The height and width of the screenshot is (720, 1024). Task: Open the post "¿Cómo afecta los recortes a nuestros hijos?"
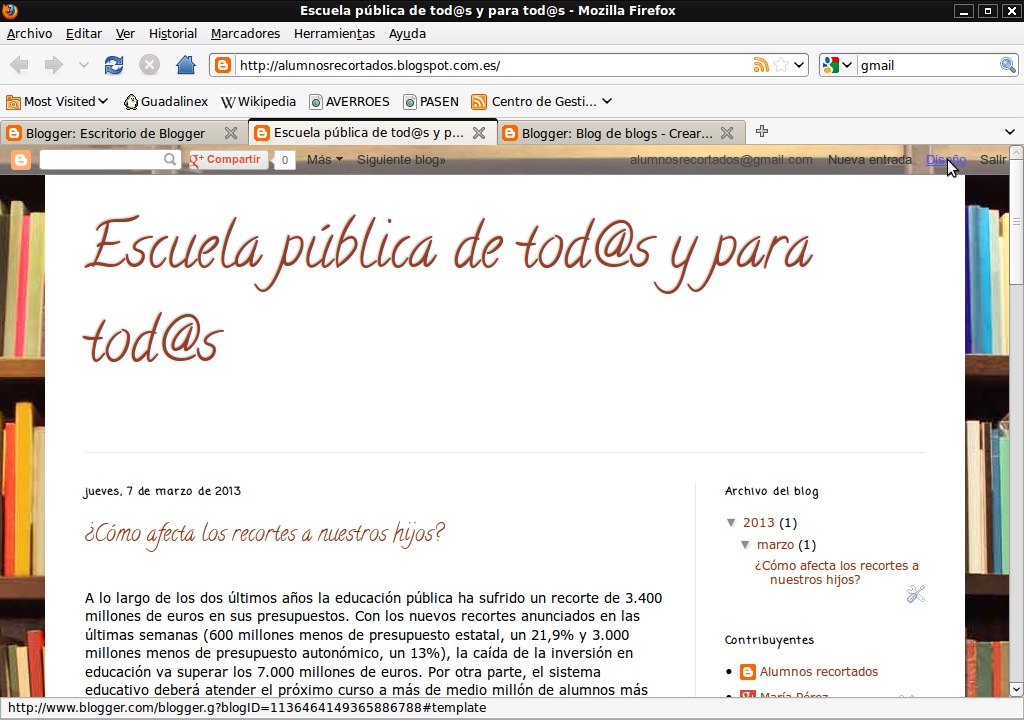(836, 572)
